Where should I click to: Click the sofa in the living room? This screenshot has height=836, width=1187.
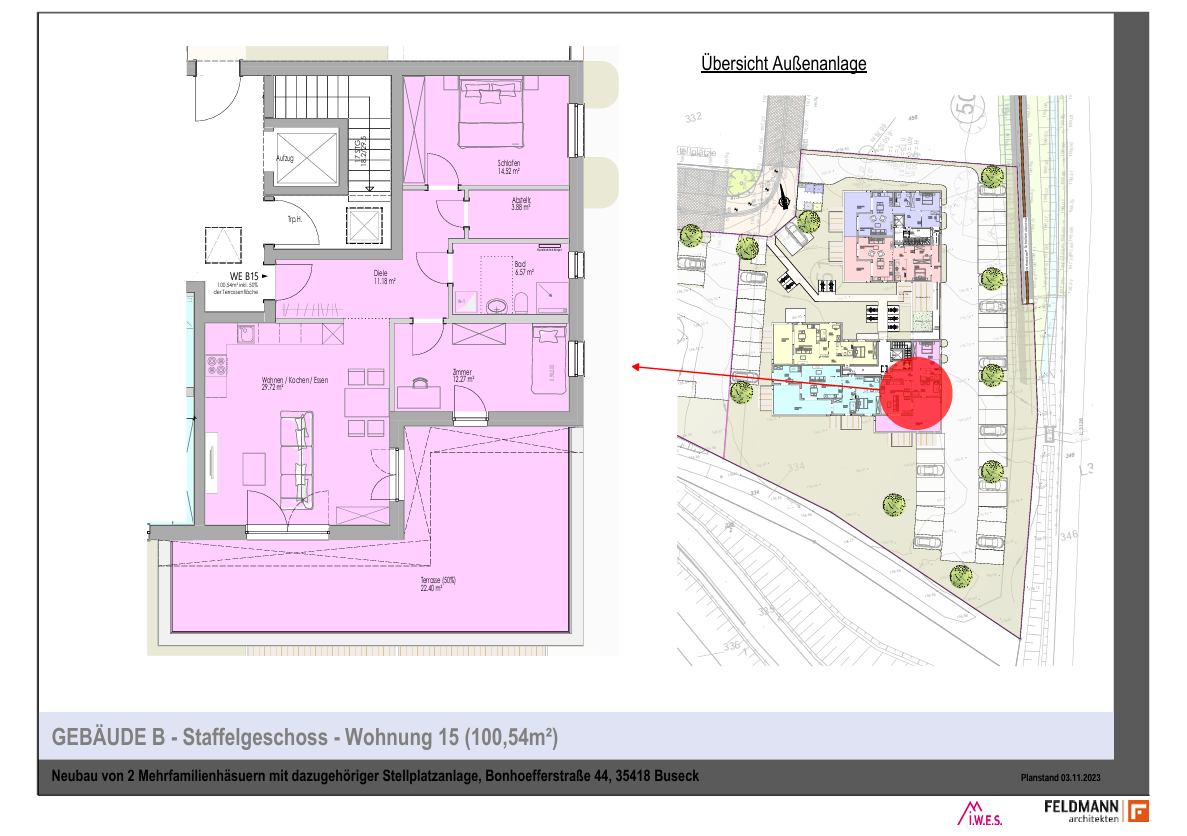click(x=296, y=460)
